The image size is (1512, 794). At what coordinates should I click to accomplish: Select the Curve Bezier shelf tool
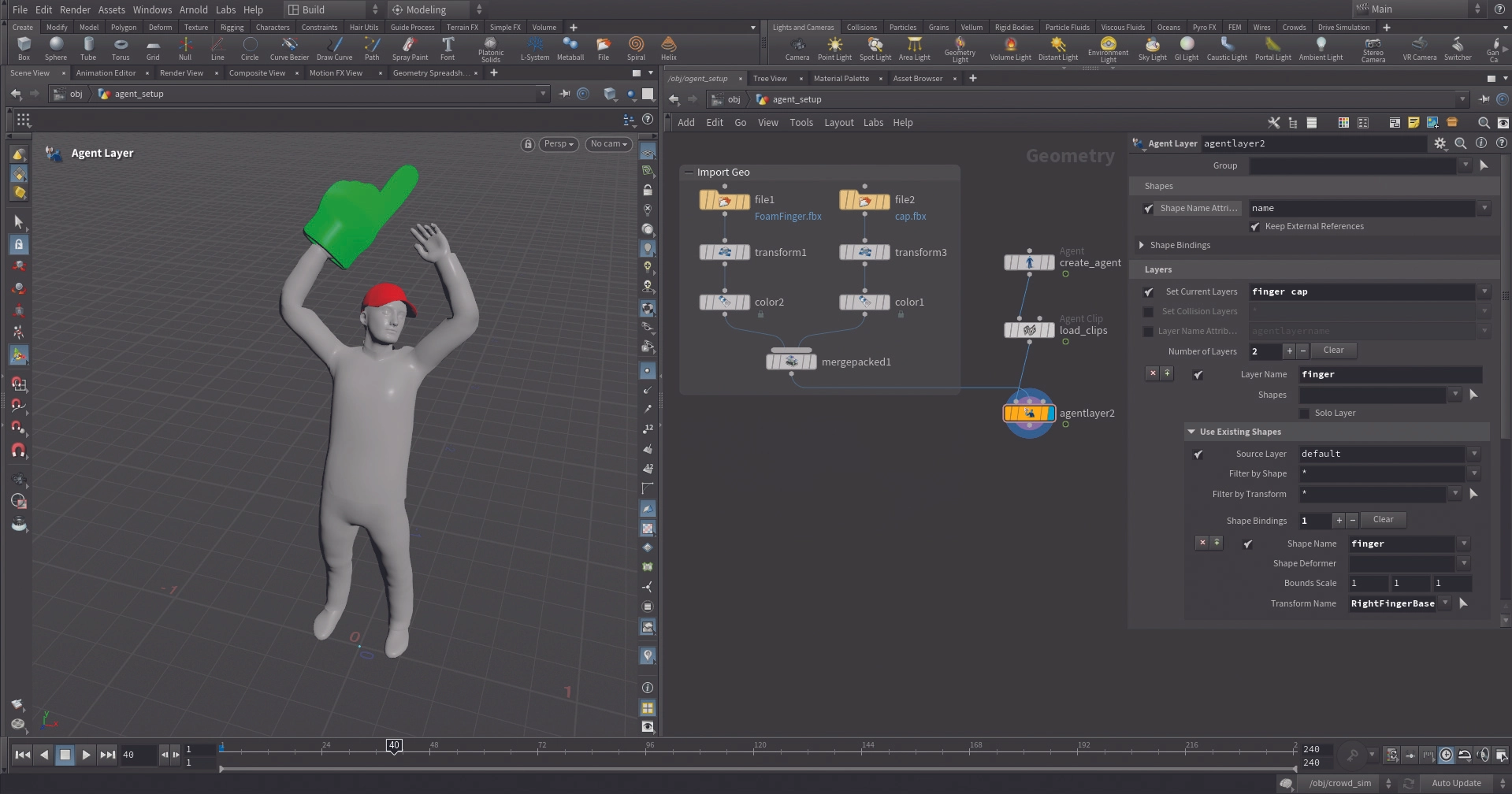tap(289, 49)
